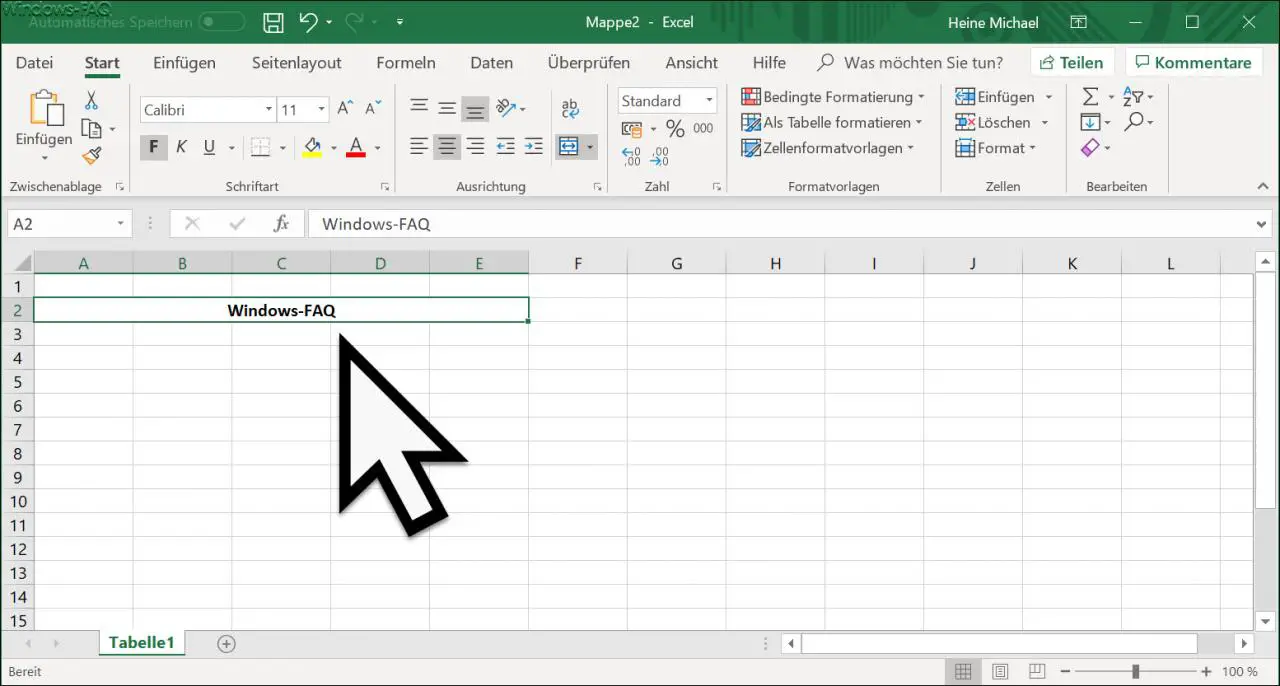Click the Heine Michael account name
This screenshot has width=1280, height=686.
click(x=993, y=22)
